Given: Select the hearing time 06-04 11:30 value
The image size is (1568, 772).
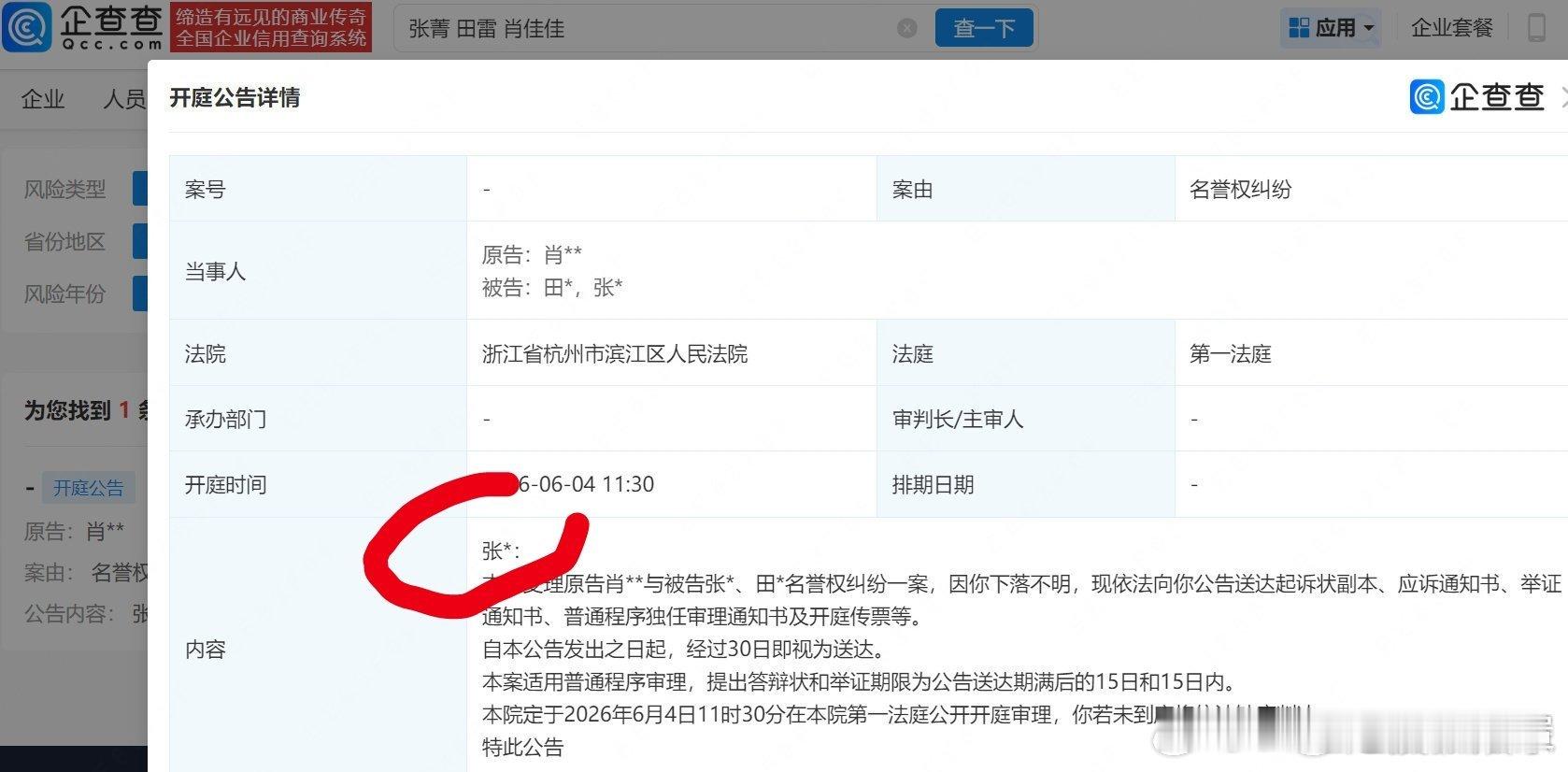Looking at the screenshot, I should point(585,484).
